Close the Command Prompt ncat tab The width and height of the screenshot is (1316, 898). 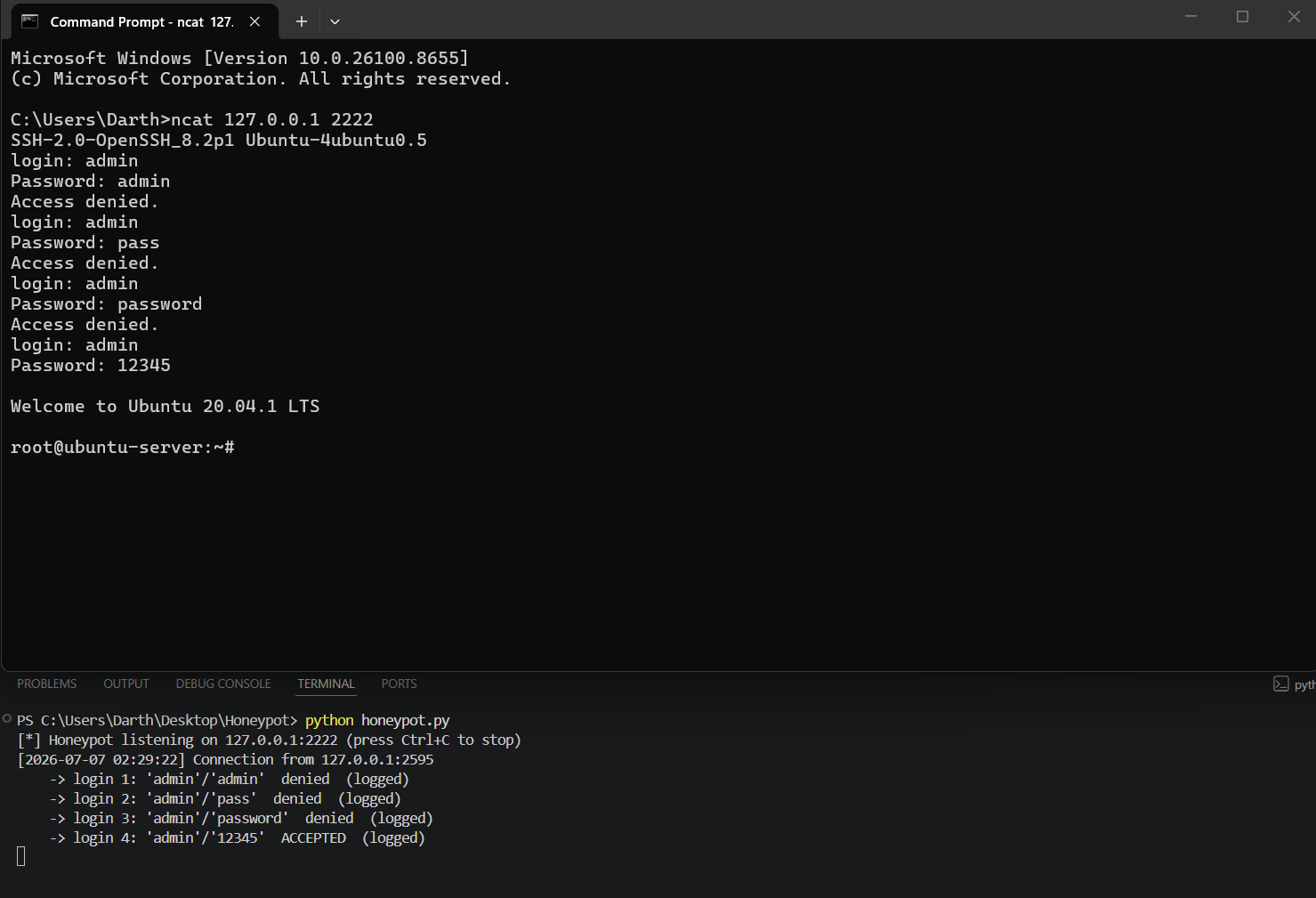(254, 21)
